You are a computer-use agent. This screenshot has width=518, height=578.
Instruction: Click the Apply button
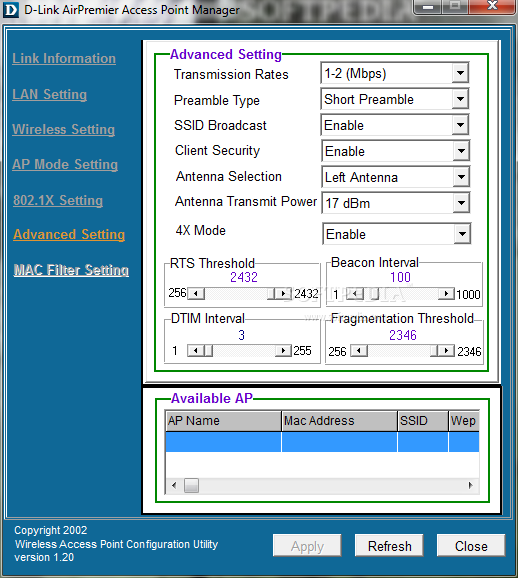pyautogui.click(x=307, y=546)
